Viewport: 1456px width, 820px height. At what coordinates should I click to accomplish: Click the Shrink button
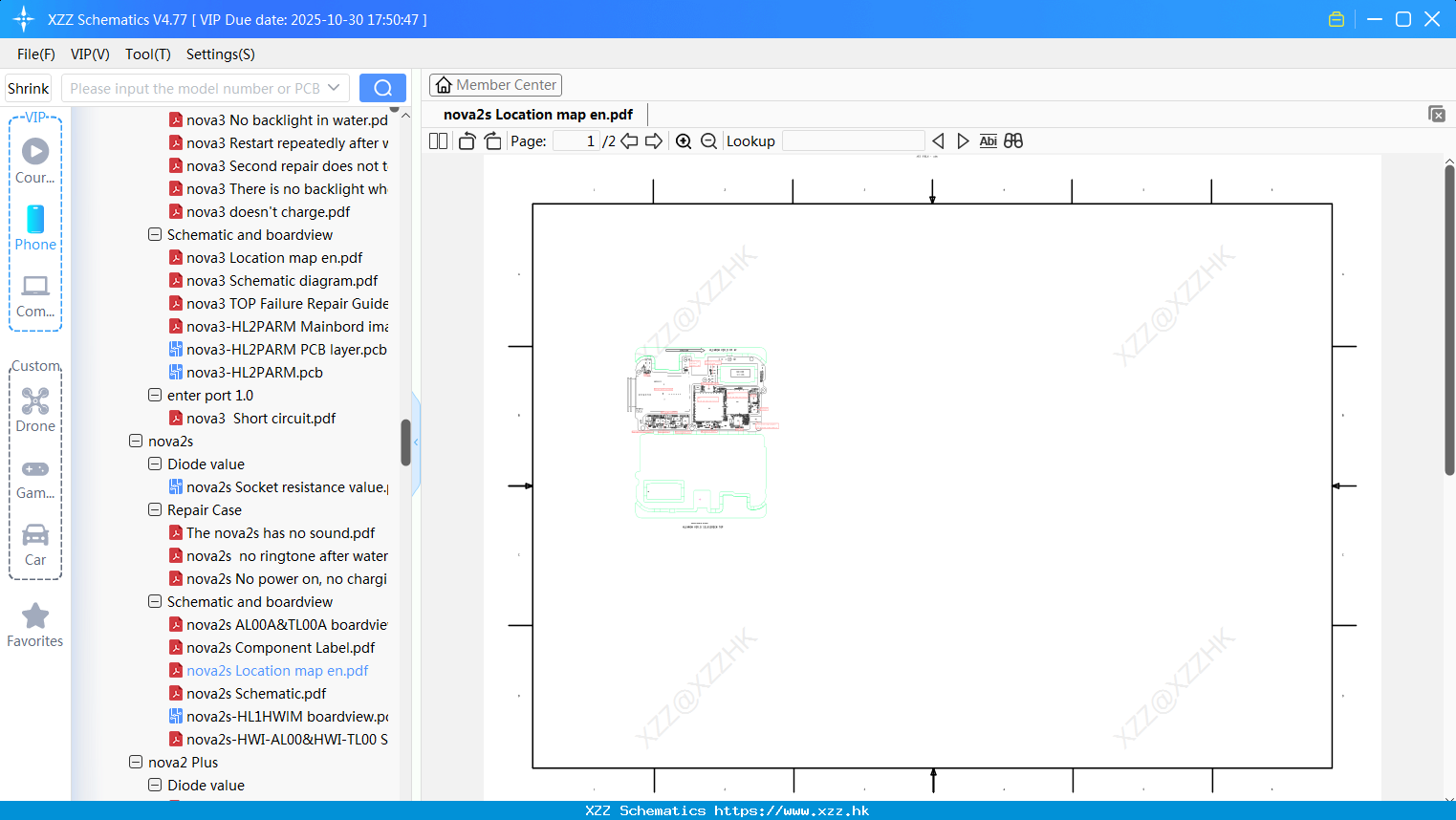click(x=29, y=88)
